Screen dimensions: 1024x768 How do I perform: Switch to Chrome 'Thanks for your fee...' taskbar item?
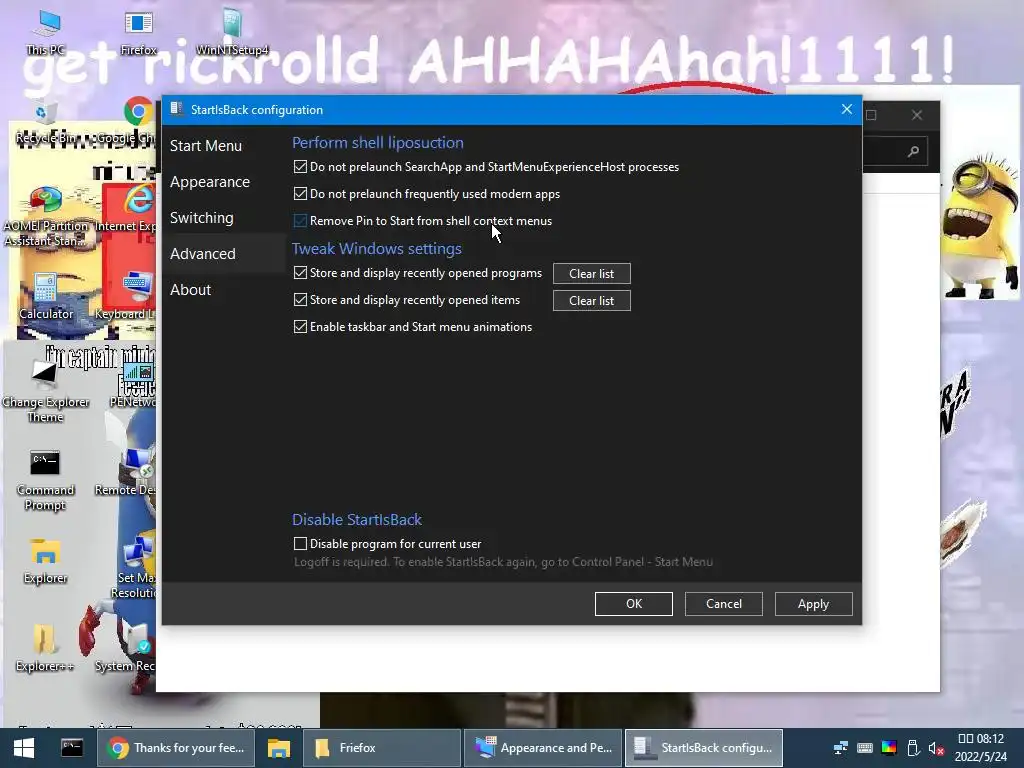pos(176,748)
